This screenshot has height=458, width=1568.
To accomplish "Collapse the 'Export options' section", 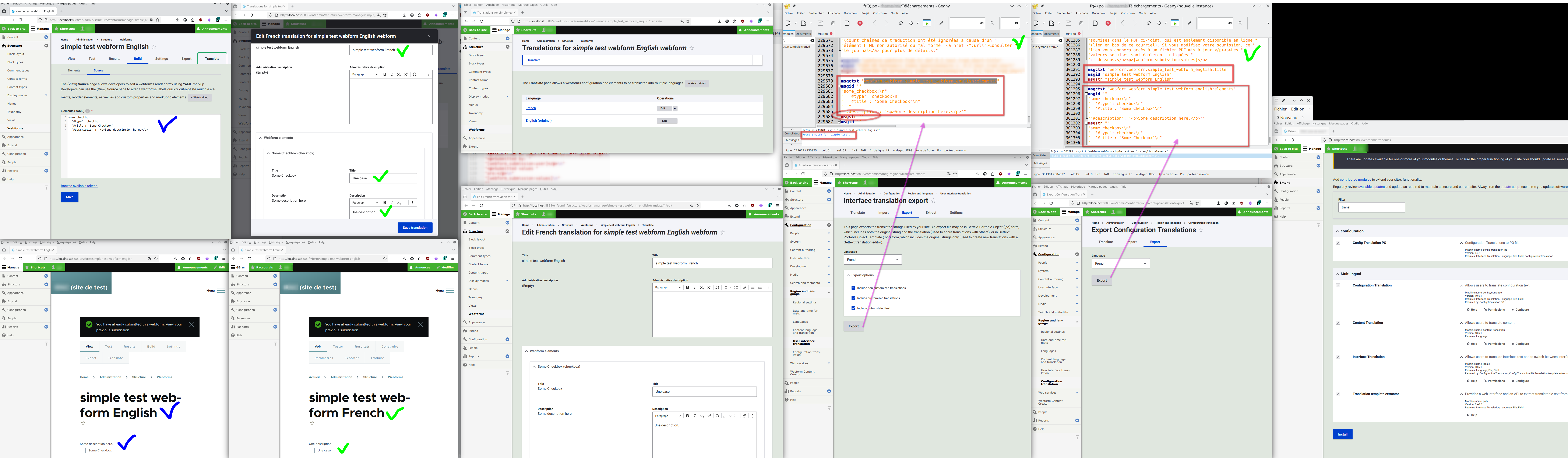I will click(860, 275).
